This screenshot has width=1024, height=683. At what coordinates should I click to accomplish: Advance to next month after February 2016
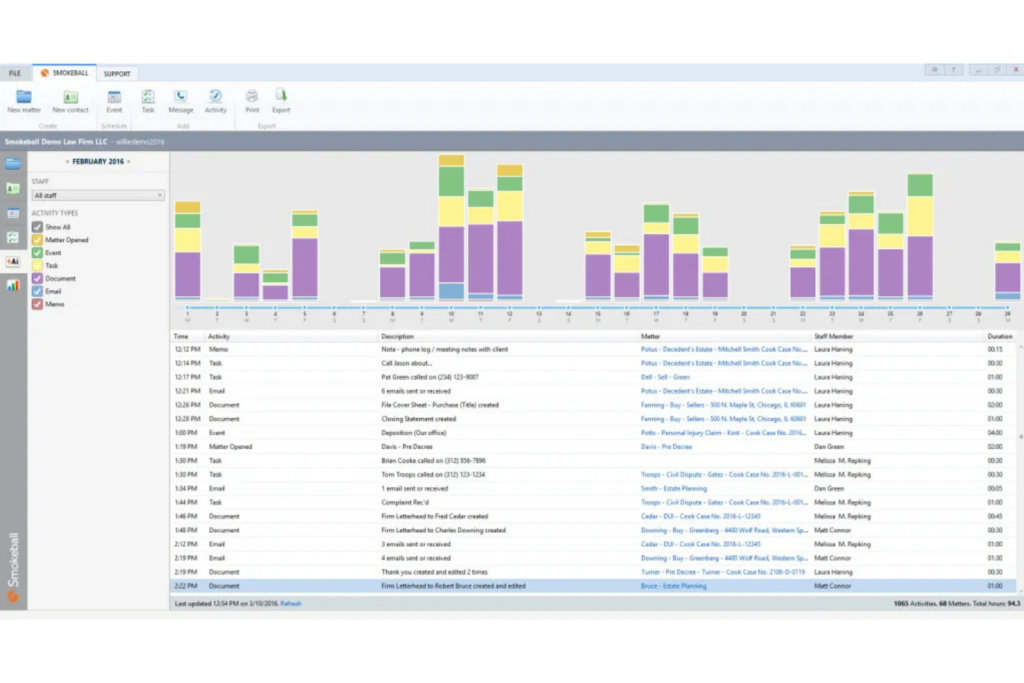coord(129,161)
